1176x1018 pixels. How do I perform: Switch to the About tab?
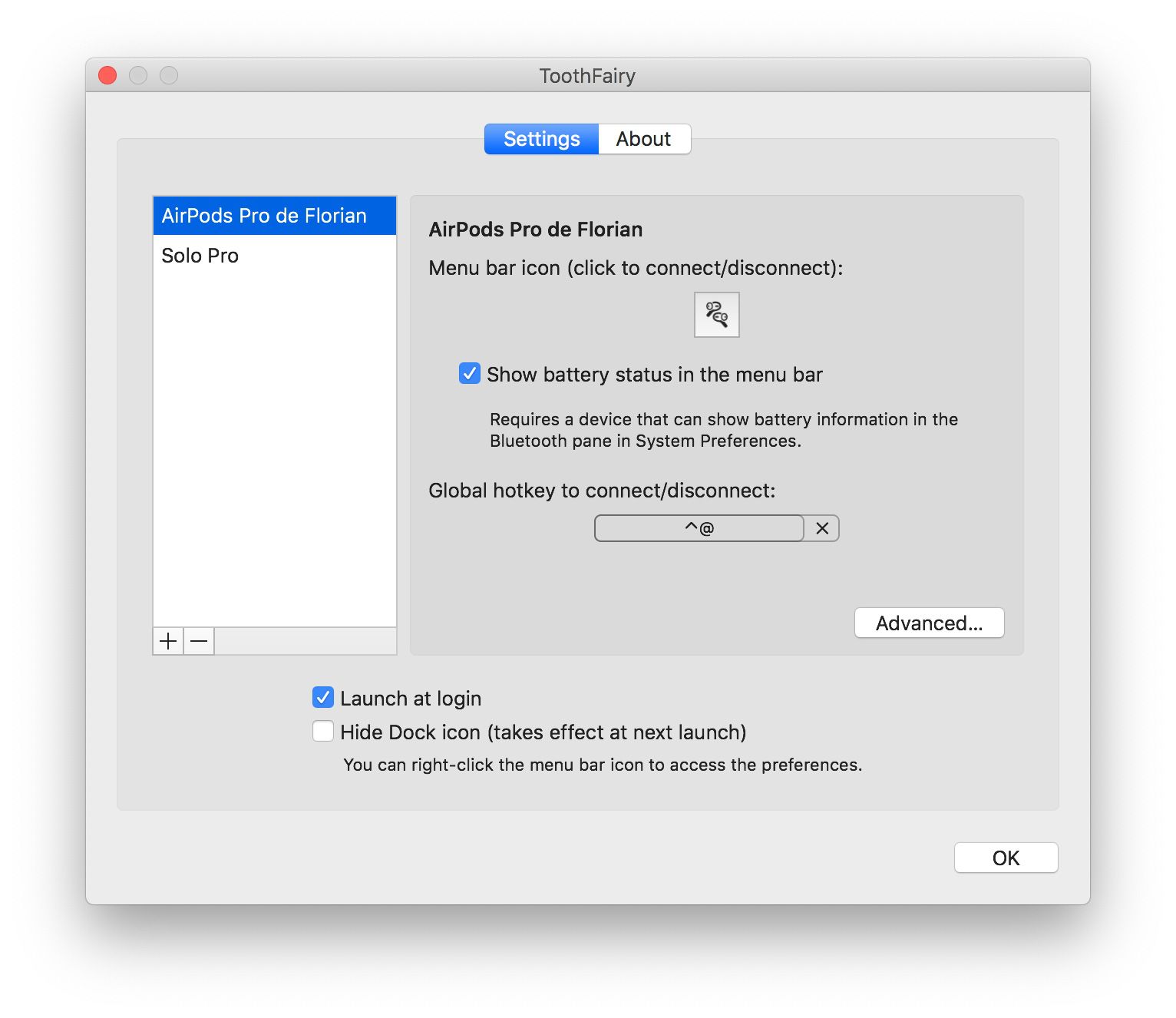644,139
